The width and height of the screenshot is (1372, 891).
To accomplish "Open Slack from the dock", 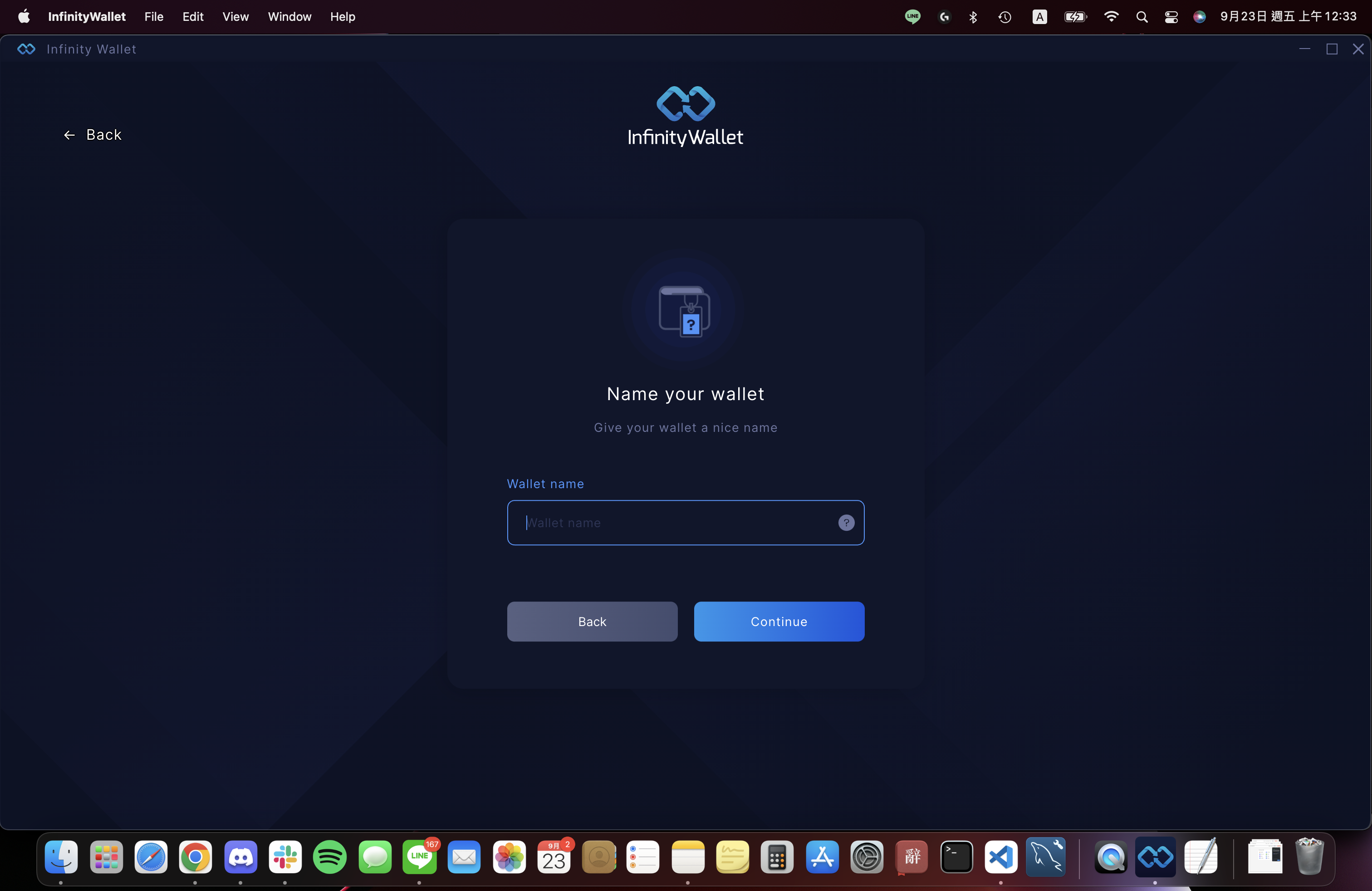I will point(285,857).
